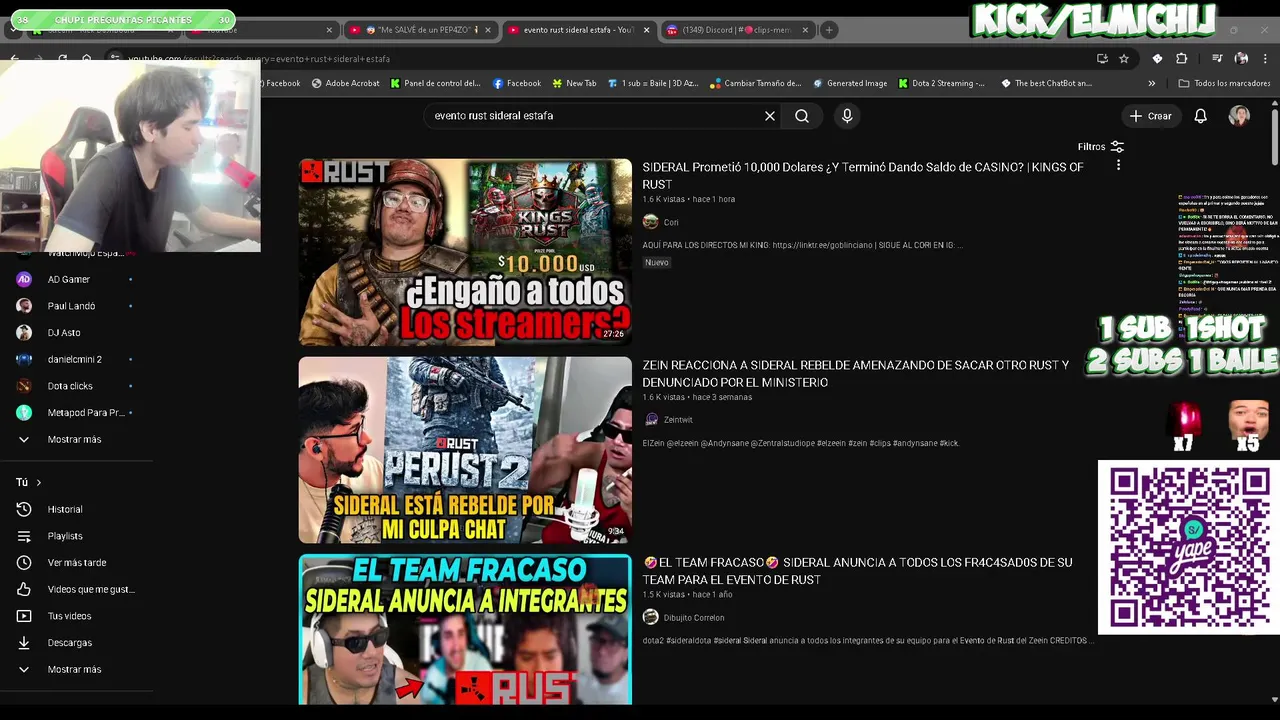The width and height of the screenshot is (1280, 720).
Task: Open the media control icon in browser toolbar
Action: click(x=1217, y=58)
